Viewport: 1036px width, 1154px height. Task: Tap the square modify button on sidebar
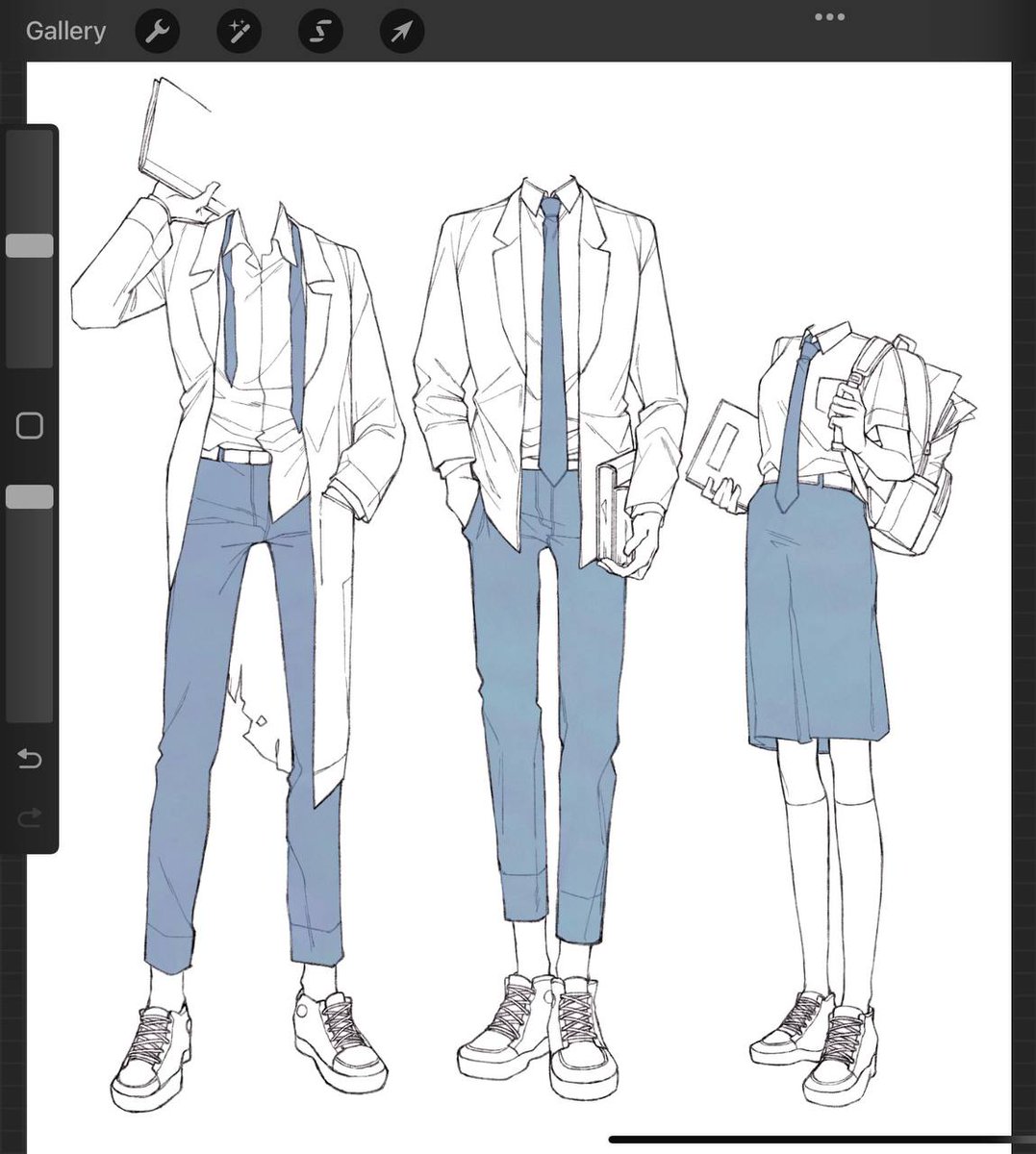[x=30, y=425]
